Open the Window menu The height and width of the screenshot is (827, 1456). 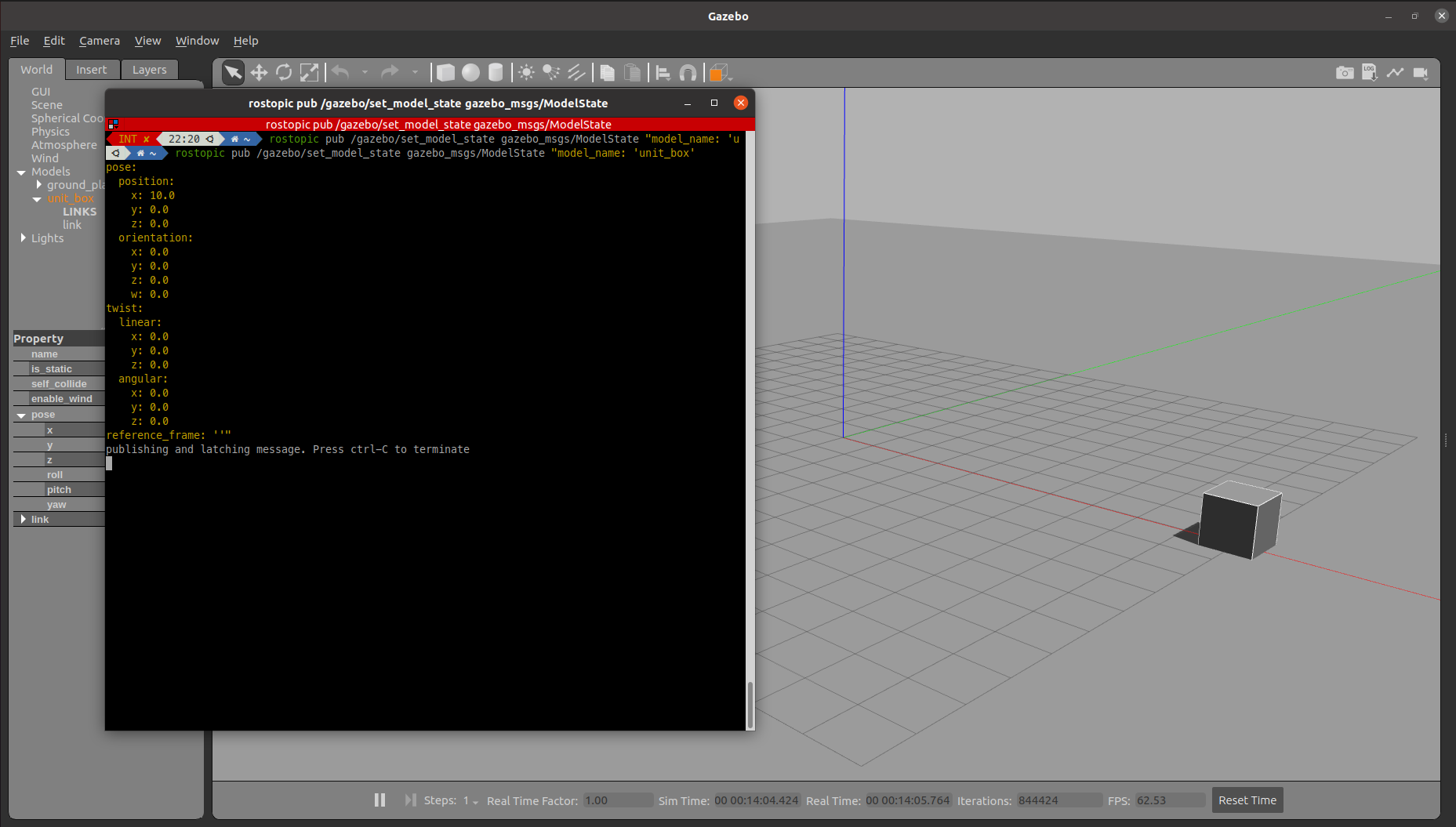[198, 41]
